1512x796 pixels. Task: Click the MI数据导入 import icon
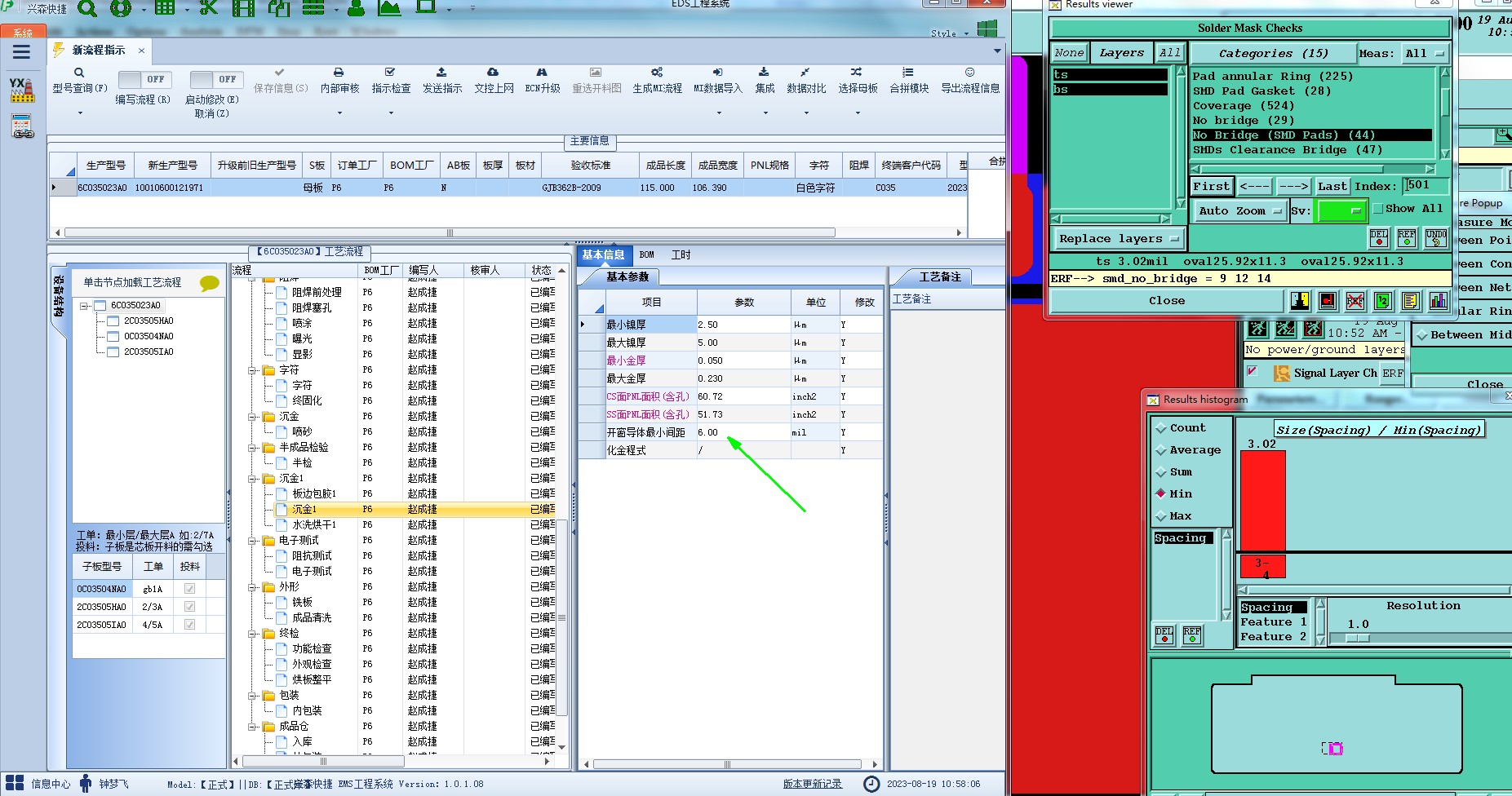717,73
